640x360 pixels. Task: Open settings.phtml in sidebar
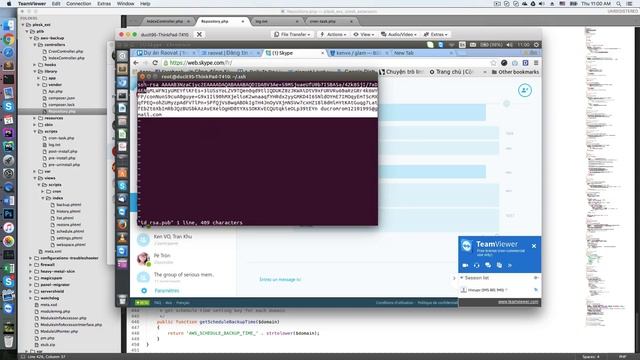pyautogui.click(x=69, y=238)
